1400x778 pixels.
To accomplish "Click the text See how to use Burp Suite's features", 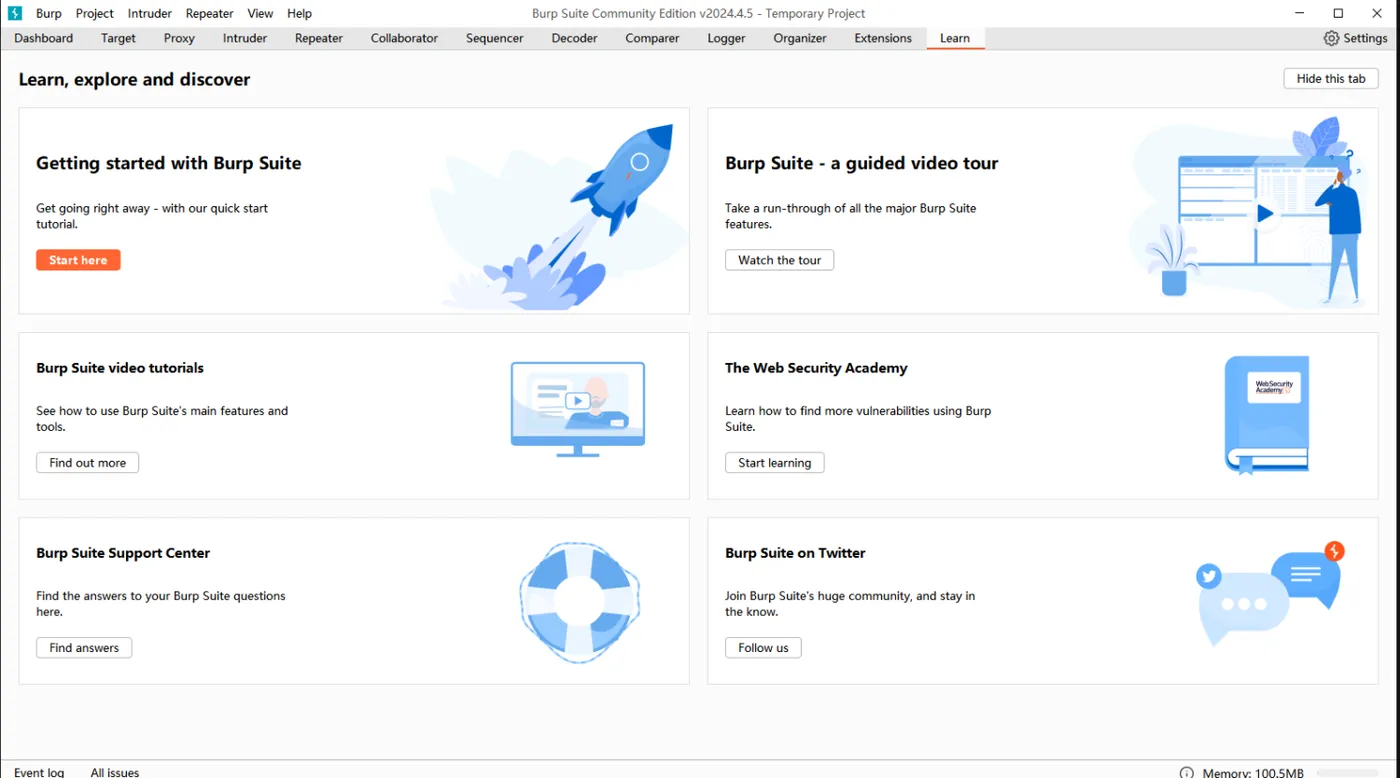I will (x=162, y=419).
